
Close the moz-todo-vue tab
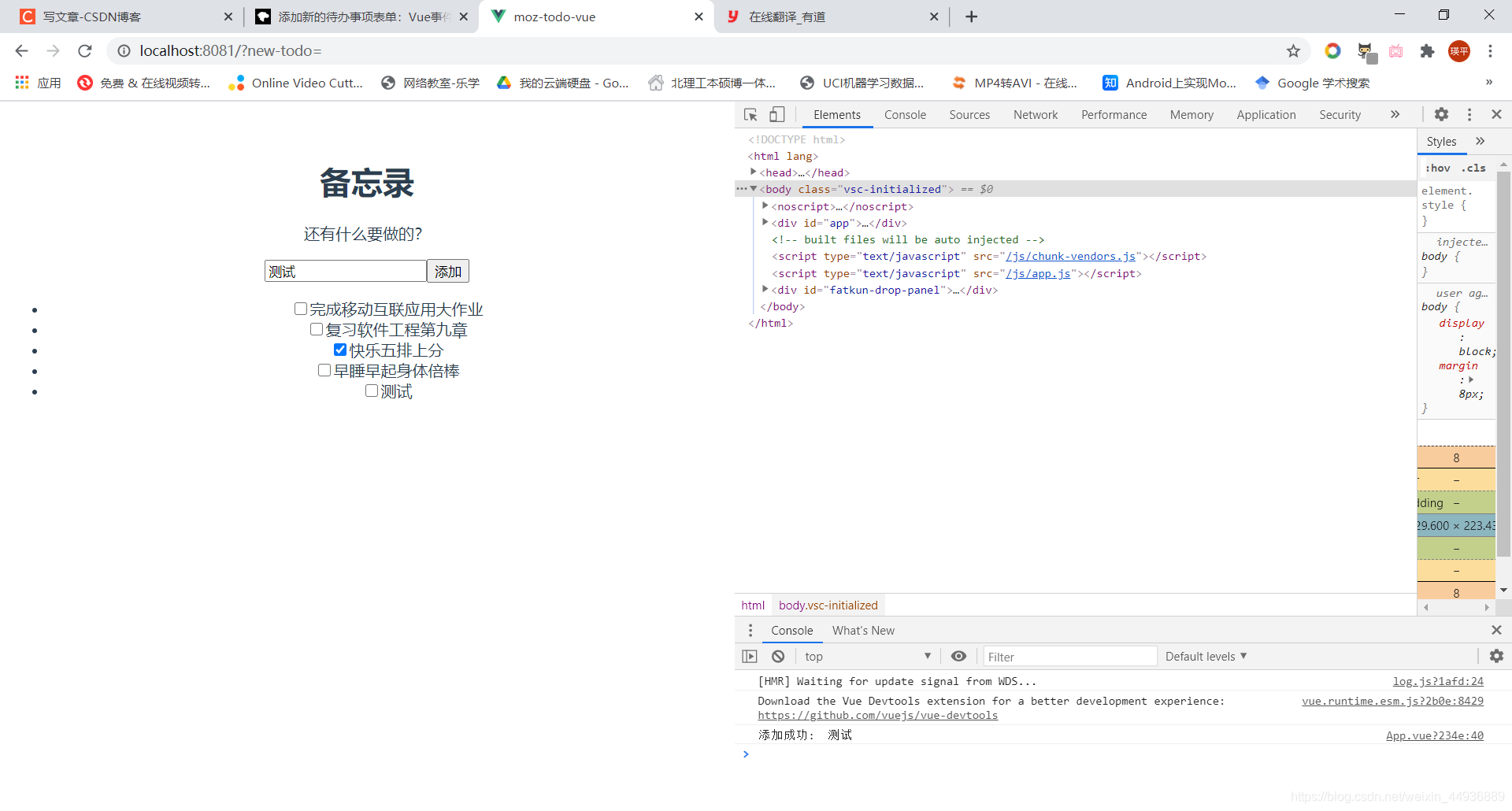699,17
